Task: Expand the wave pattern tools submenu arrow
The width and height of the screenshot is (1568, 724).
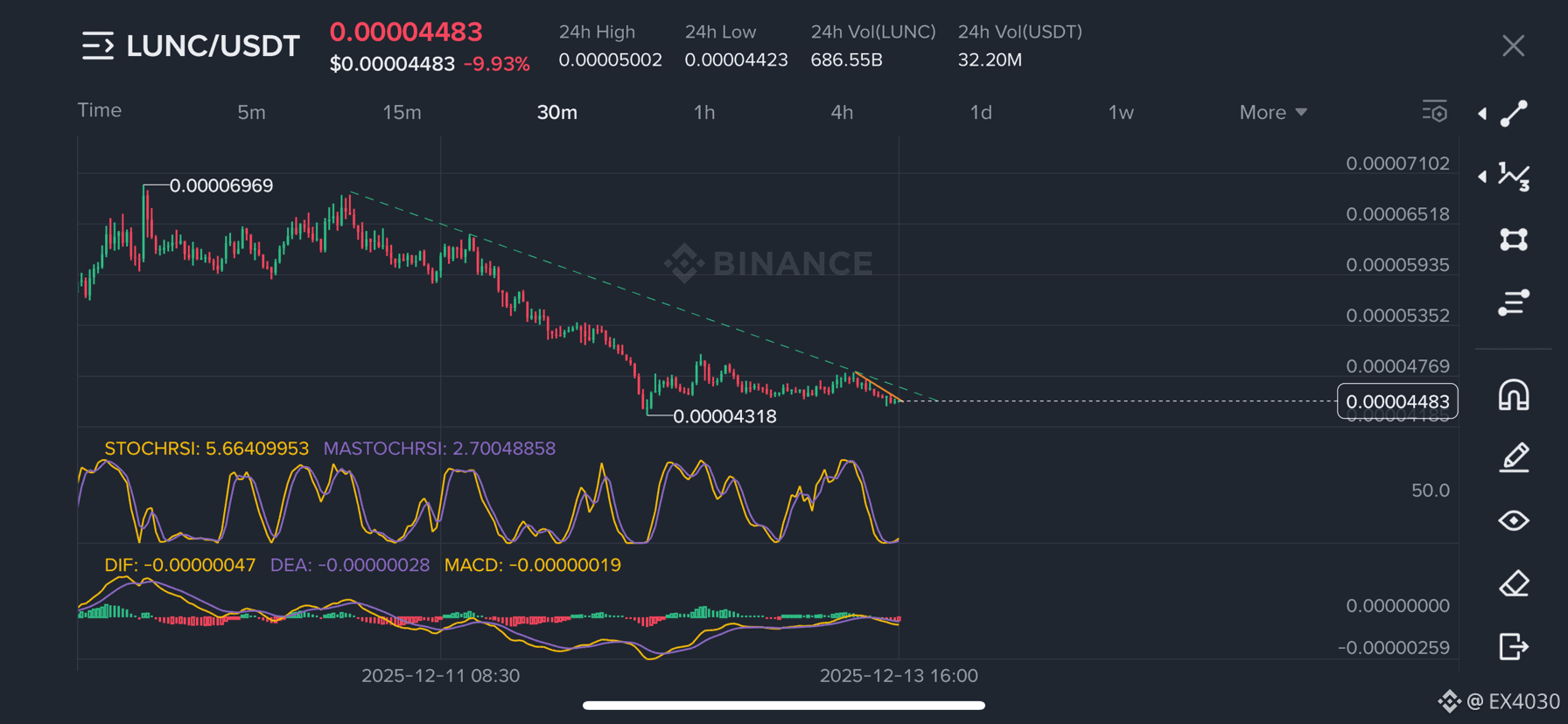Action: click(1482, 177)
